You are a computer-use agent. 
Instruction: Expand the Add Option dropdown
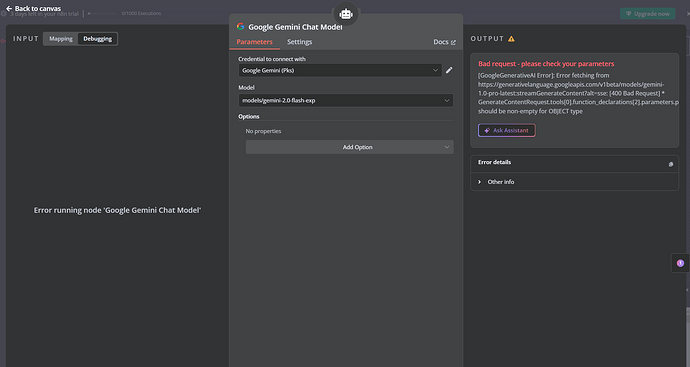(349, 147)
